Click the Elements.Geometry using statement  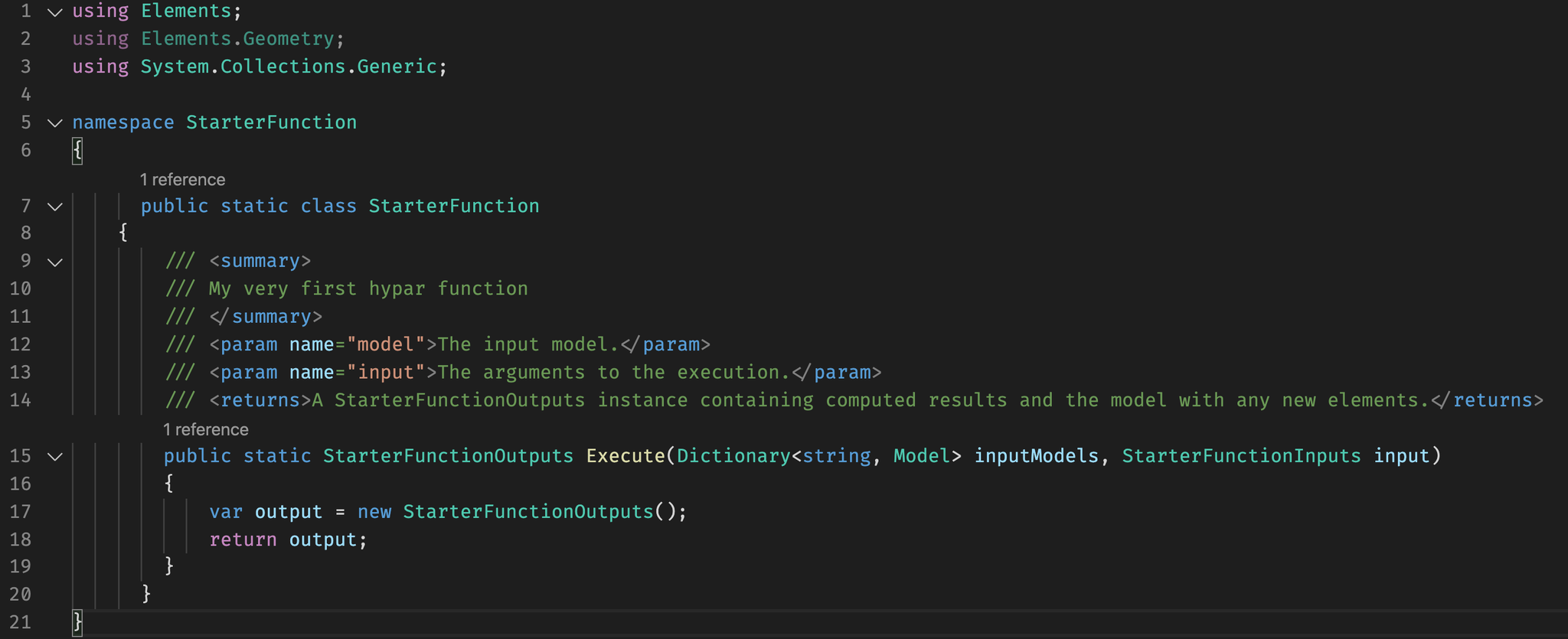pos(237,39)
